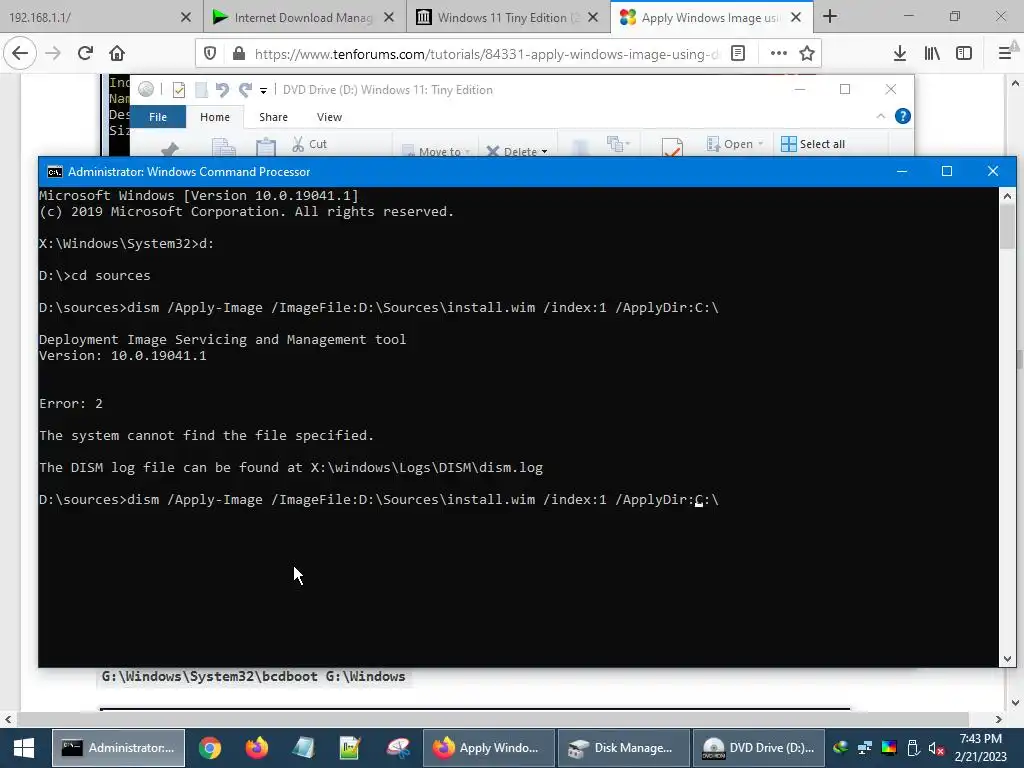Open the page actions three-dot menu
Screen dimensions: 1024x768
[778, 54]
